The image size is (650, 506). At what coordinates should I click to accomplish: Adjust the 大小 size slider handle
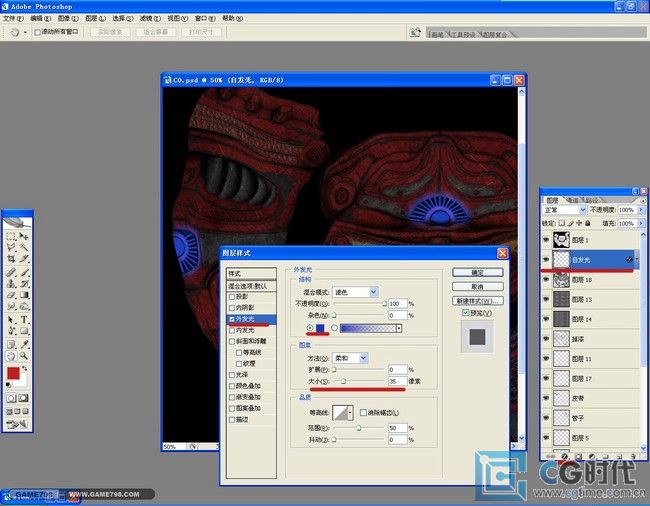(x=343, y=381)
